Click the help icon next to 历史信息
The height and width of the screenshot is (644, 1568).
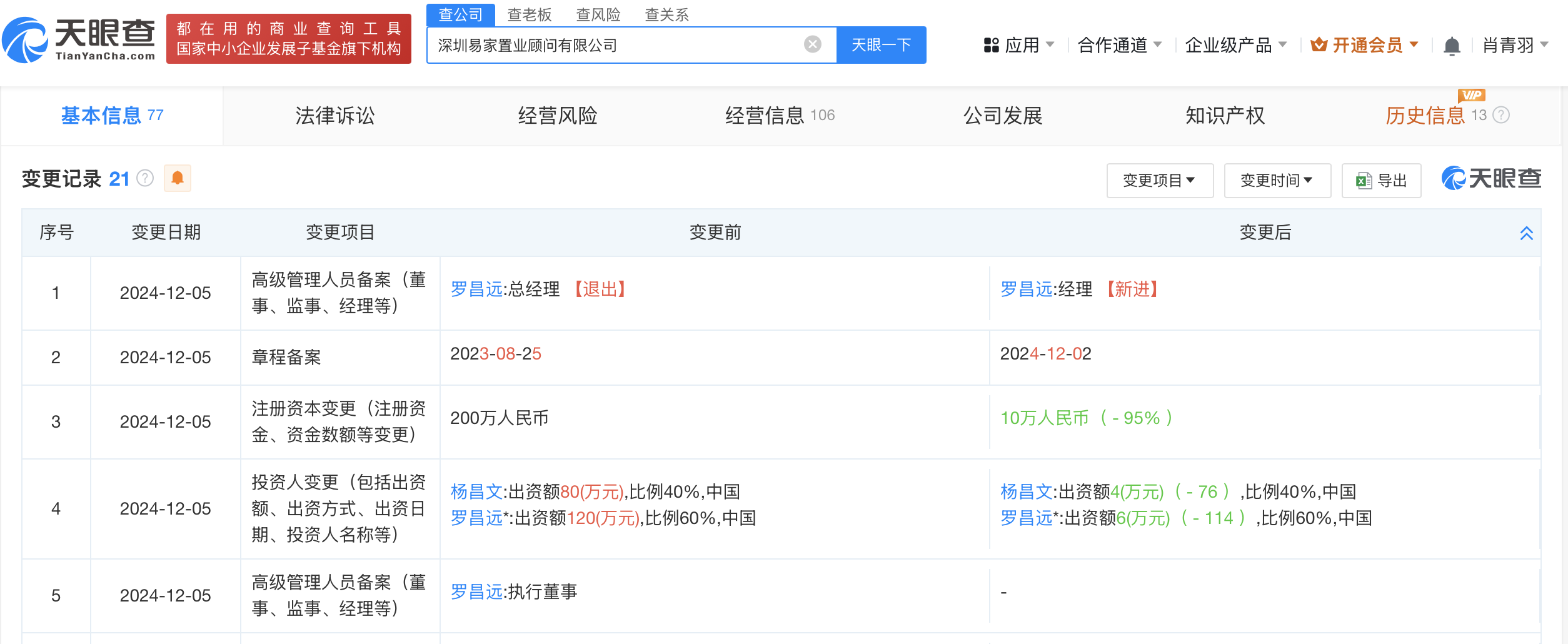1501,115
